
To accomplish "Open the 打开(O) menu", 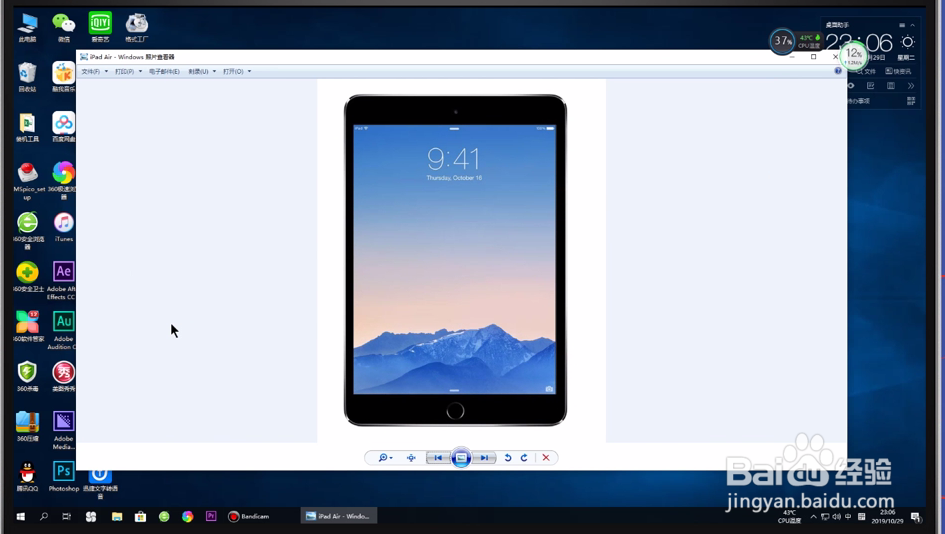I will click(x=237, y=72).
